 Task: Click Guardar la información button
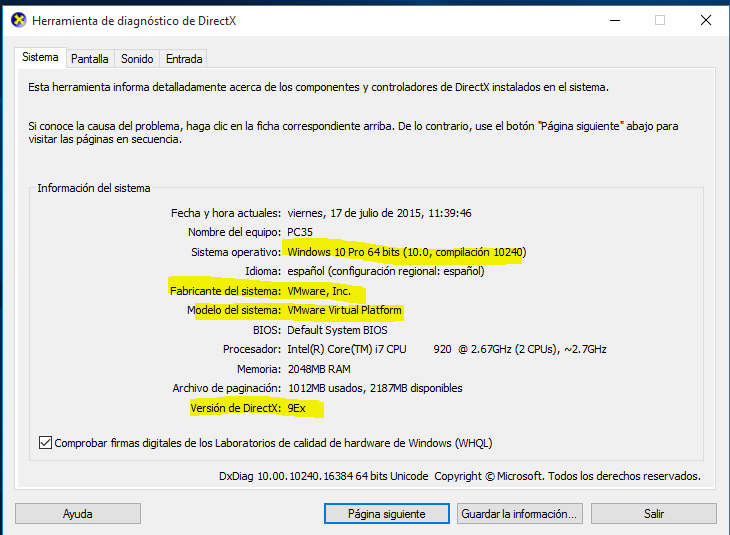coord(520,514)
